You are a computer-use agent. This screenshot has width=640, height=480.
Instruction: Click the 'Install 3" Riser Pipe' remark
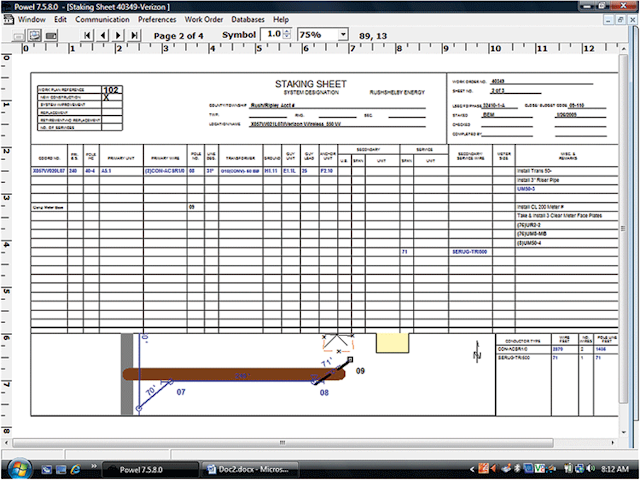pyautogui.click(x=538, y=180)
